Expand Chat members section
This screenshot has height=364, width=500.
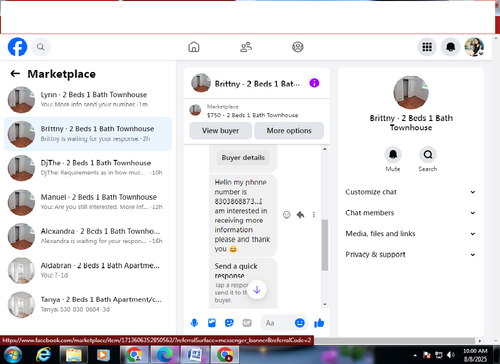(410, 213)
